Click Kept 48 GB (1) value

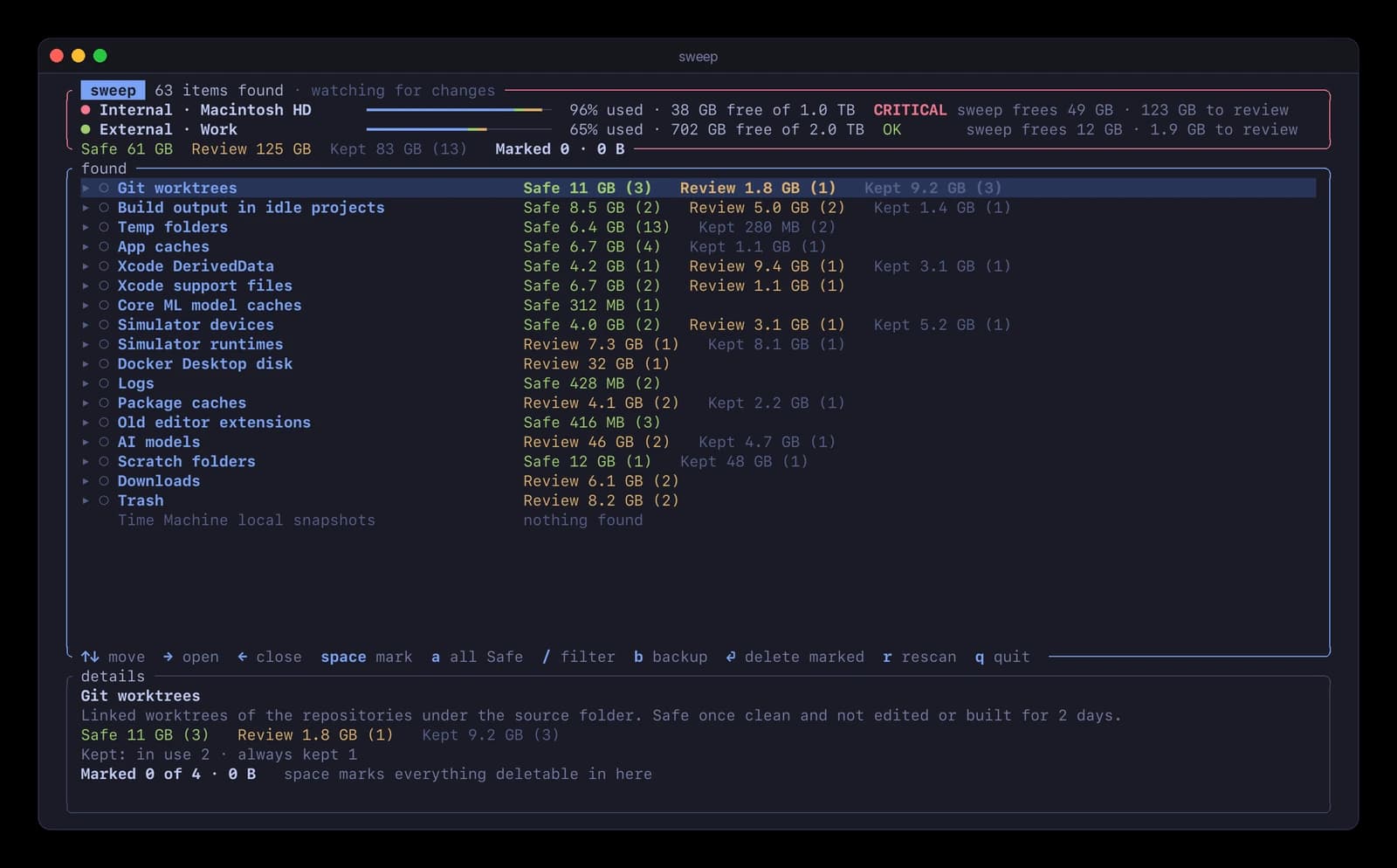(744, 461)
